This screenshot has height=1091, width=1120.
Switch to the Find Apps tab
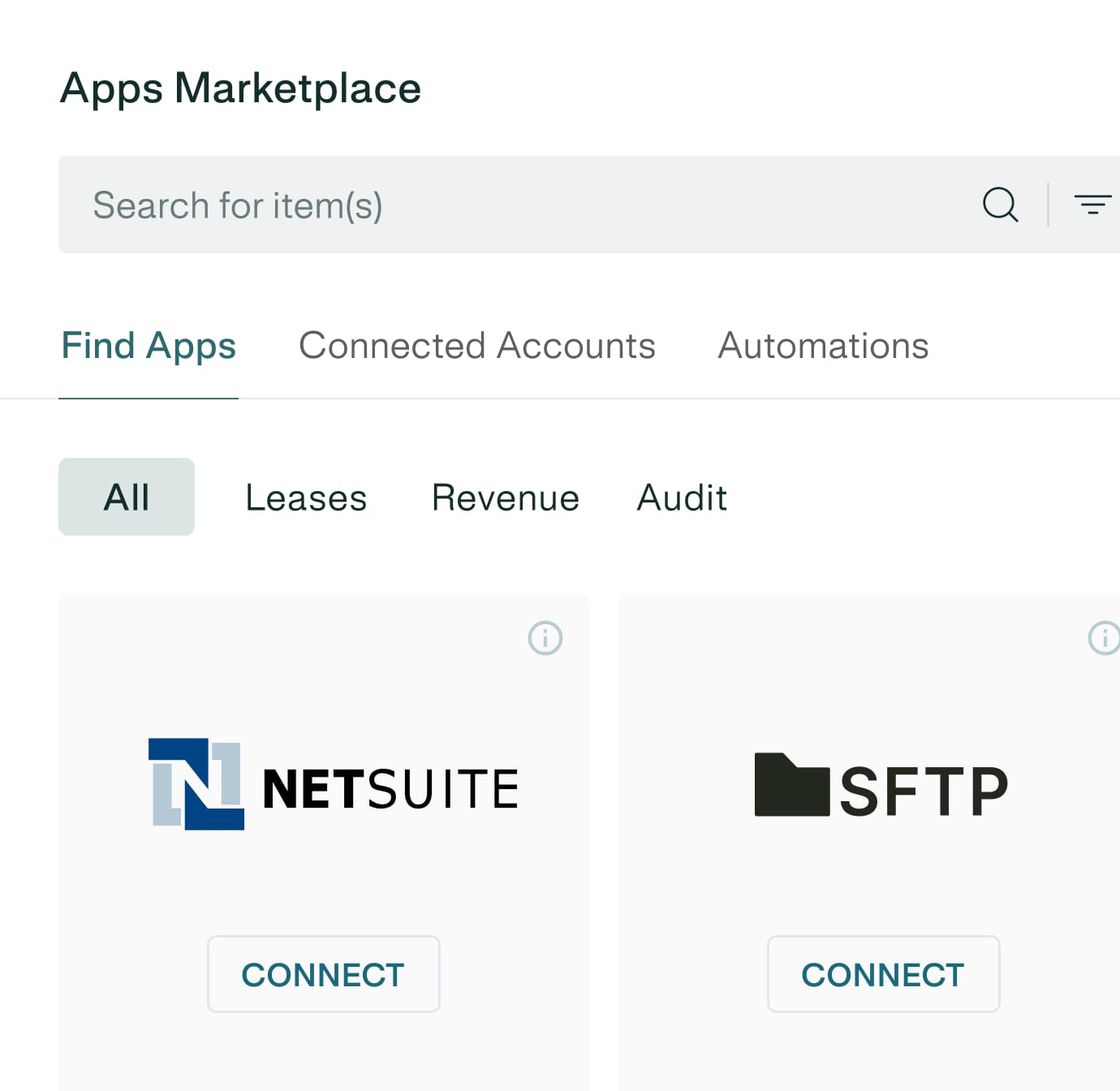pos(149,346)
